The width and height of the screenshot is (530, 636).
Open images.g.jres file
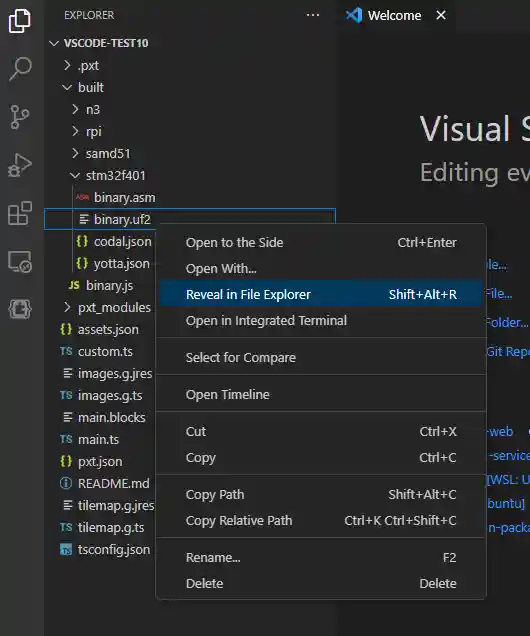pyautogui.click(x=115, y=374)
